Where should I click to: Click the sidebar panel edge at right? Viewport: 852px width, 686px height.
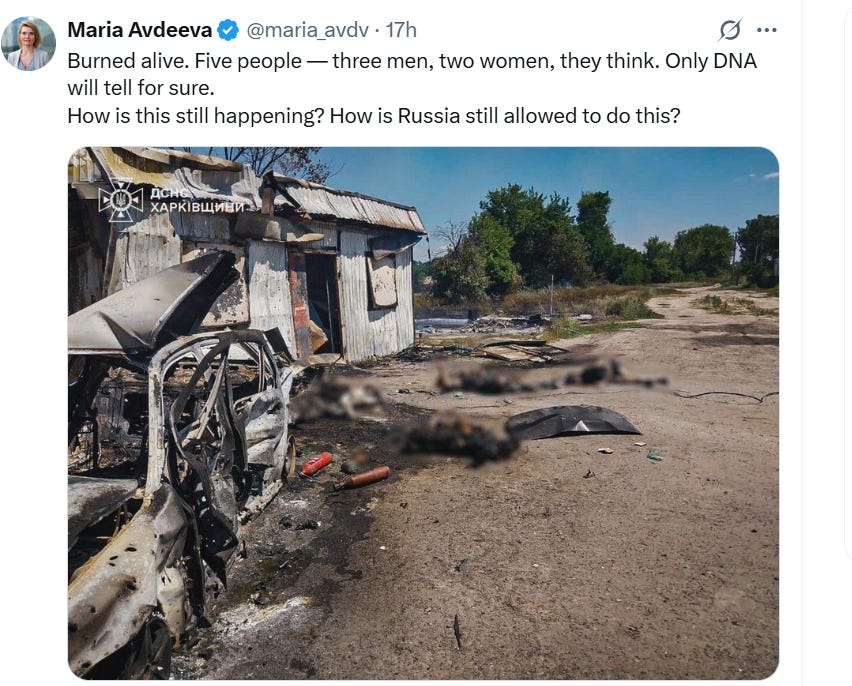[x=847, y=283]
